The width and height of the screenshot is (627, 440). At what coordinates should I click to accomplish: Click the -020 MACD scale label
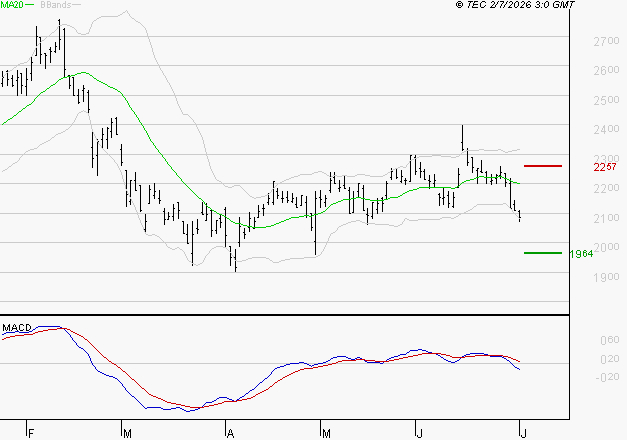607,377
